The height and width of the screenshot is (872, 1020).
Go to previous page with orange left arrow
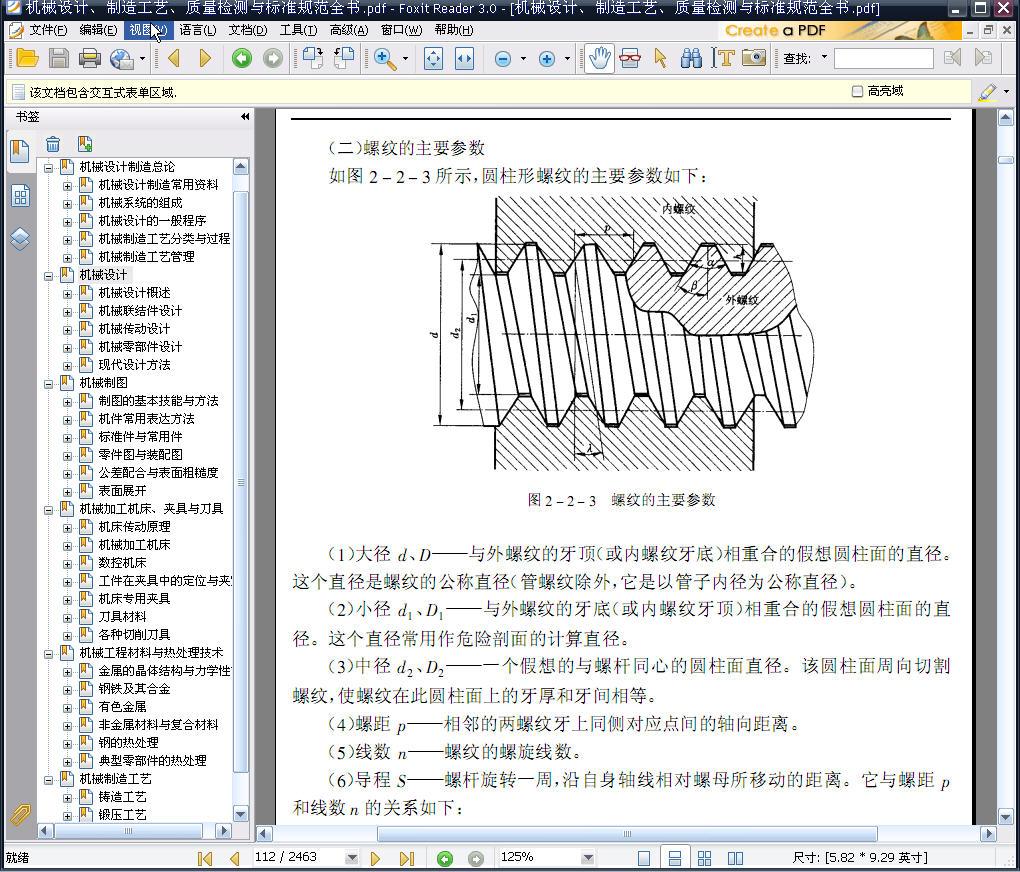click(174, 59)
